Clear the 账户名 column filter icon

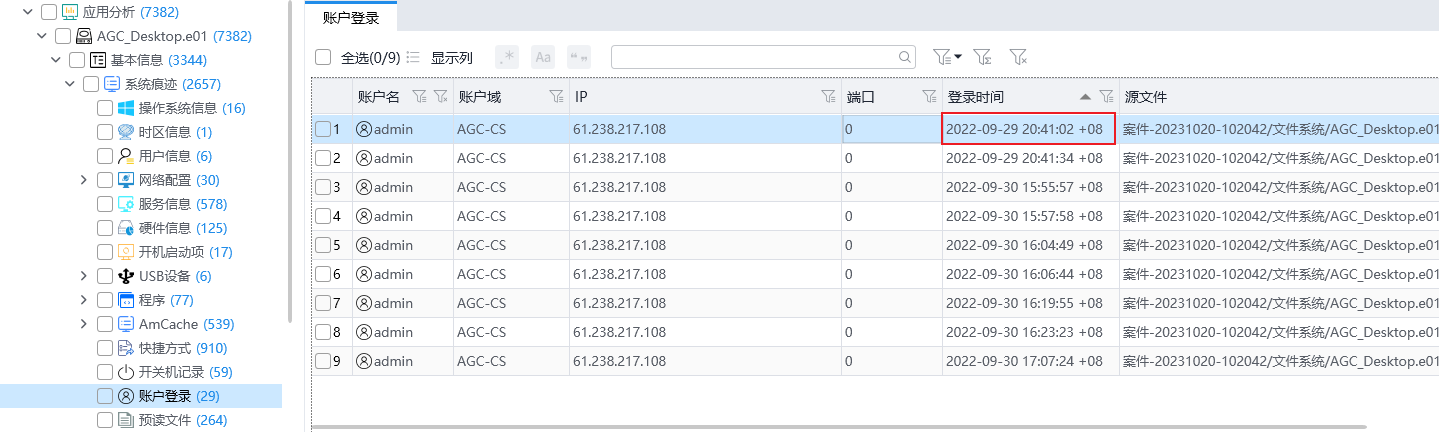point(440,97)
